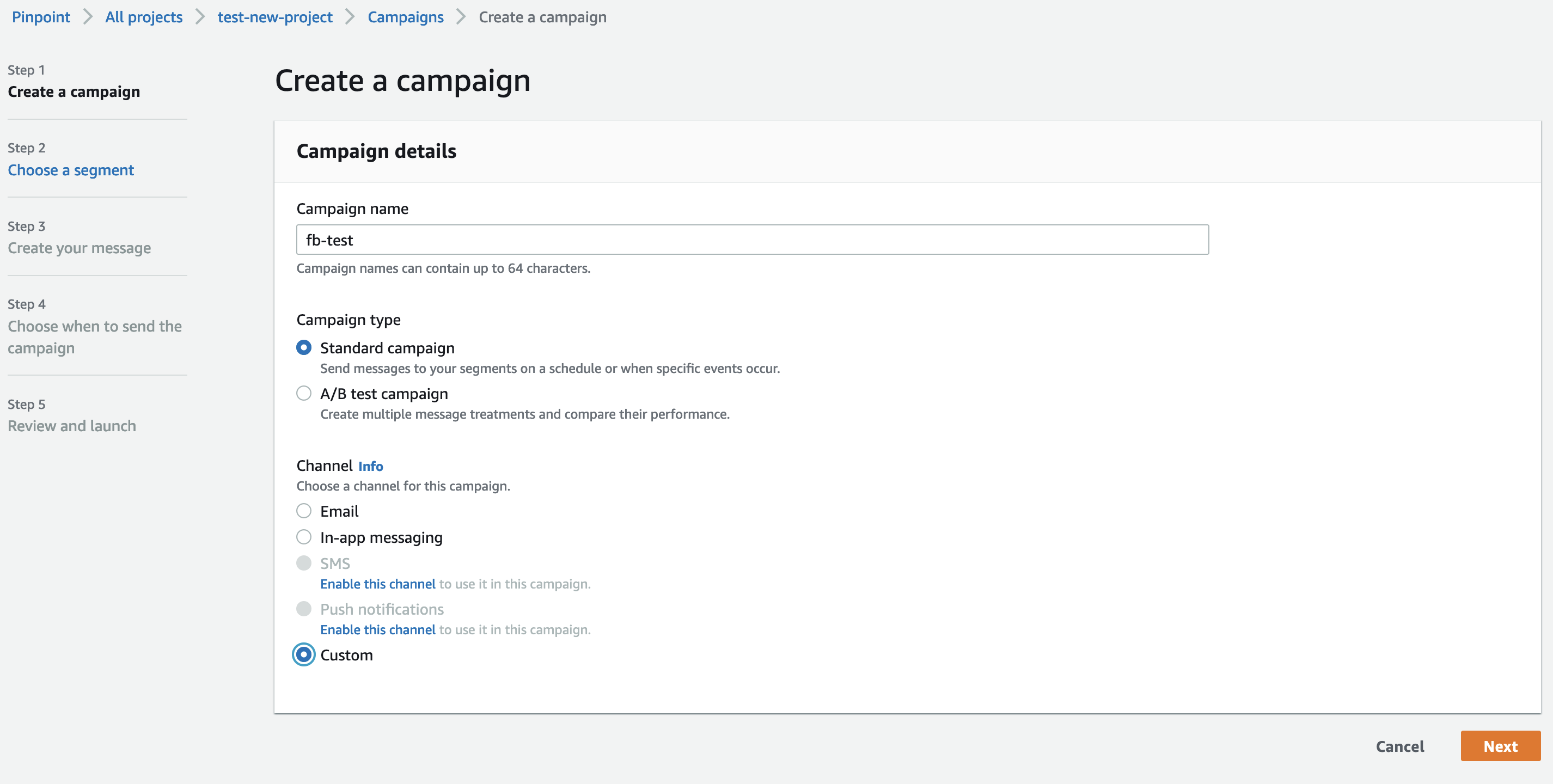This screenshot has height=784, width=1553.
Task: Click the disabled Push notifications radio button
Action: click(304, 609)
